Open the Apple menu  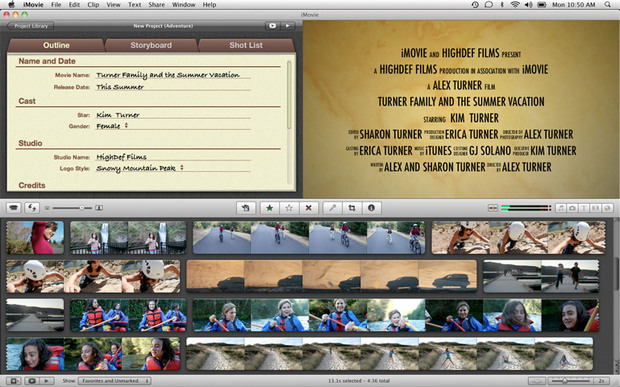pyautogui.click(x=11, y=5)
